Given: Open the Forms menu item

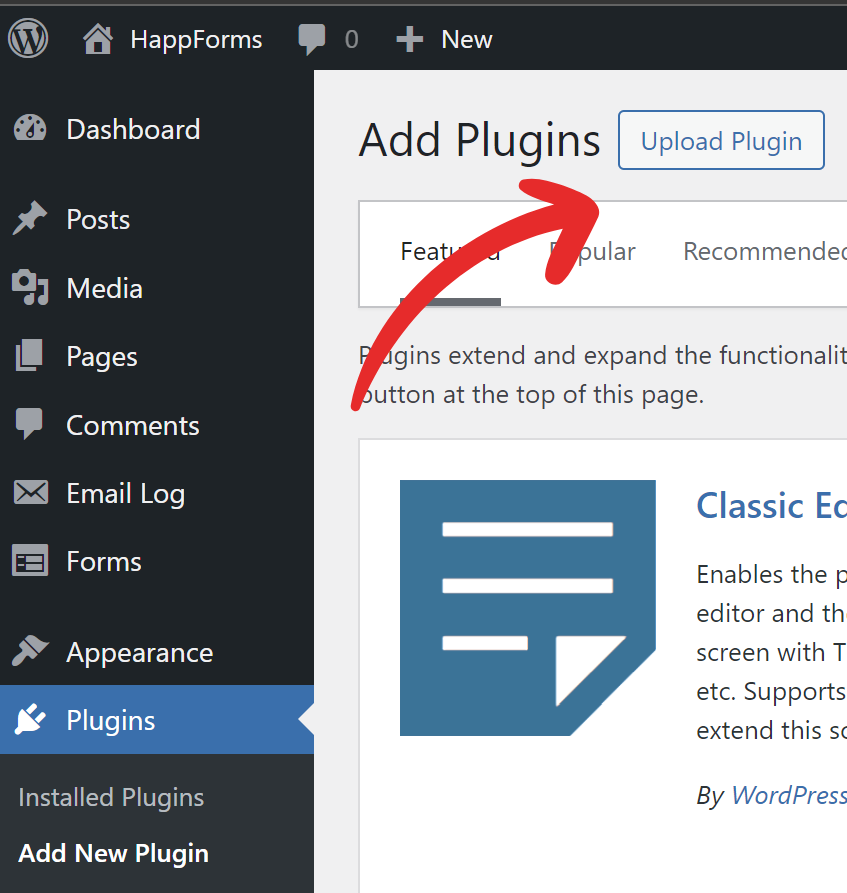Looking at the screenshot, I should 104,562.
